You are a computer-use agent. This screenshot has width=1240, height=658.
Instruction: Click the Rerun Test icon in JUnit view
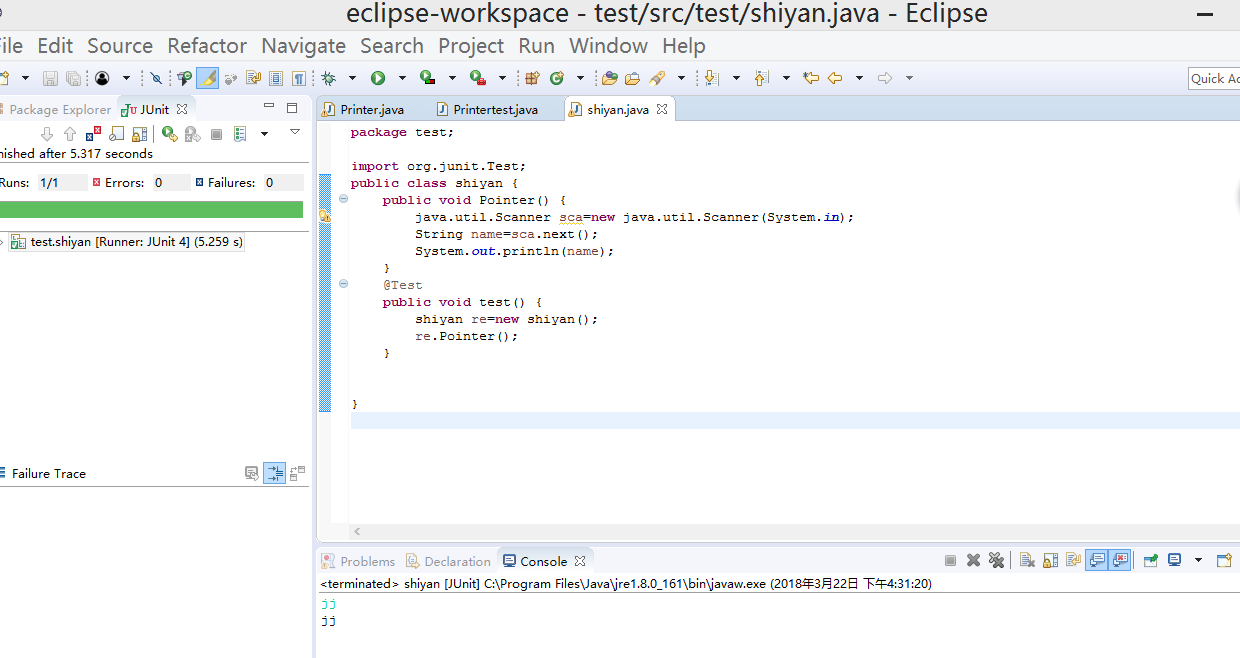(169, 134)
